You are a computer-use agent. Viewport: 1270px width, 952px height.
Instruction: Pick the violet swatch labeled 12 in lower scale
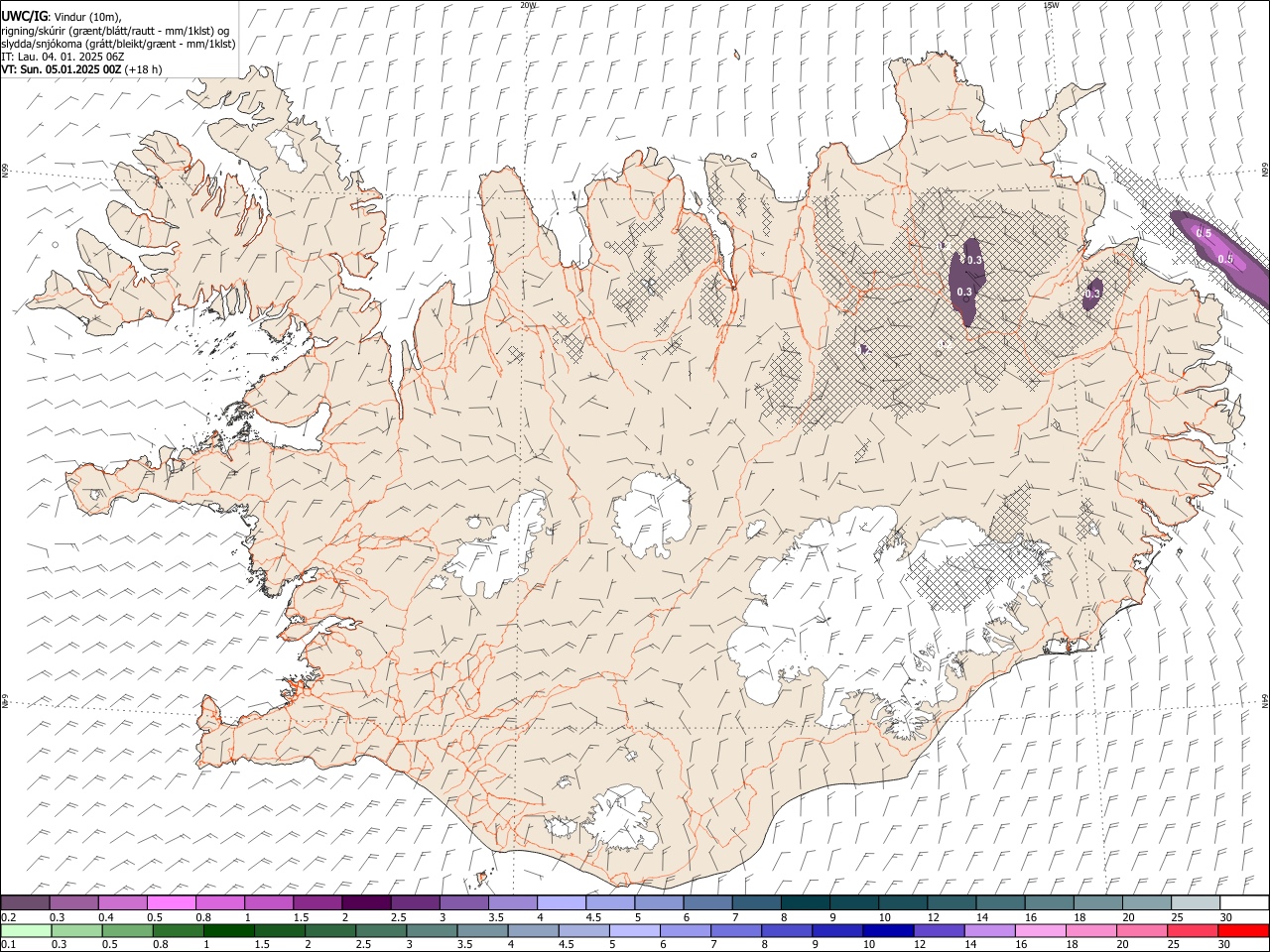(939, 930)
